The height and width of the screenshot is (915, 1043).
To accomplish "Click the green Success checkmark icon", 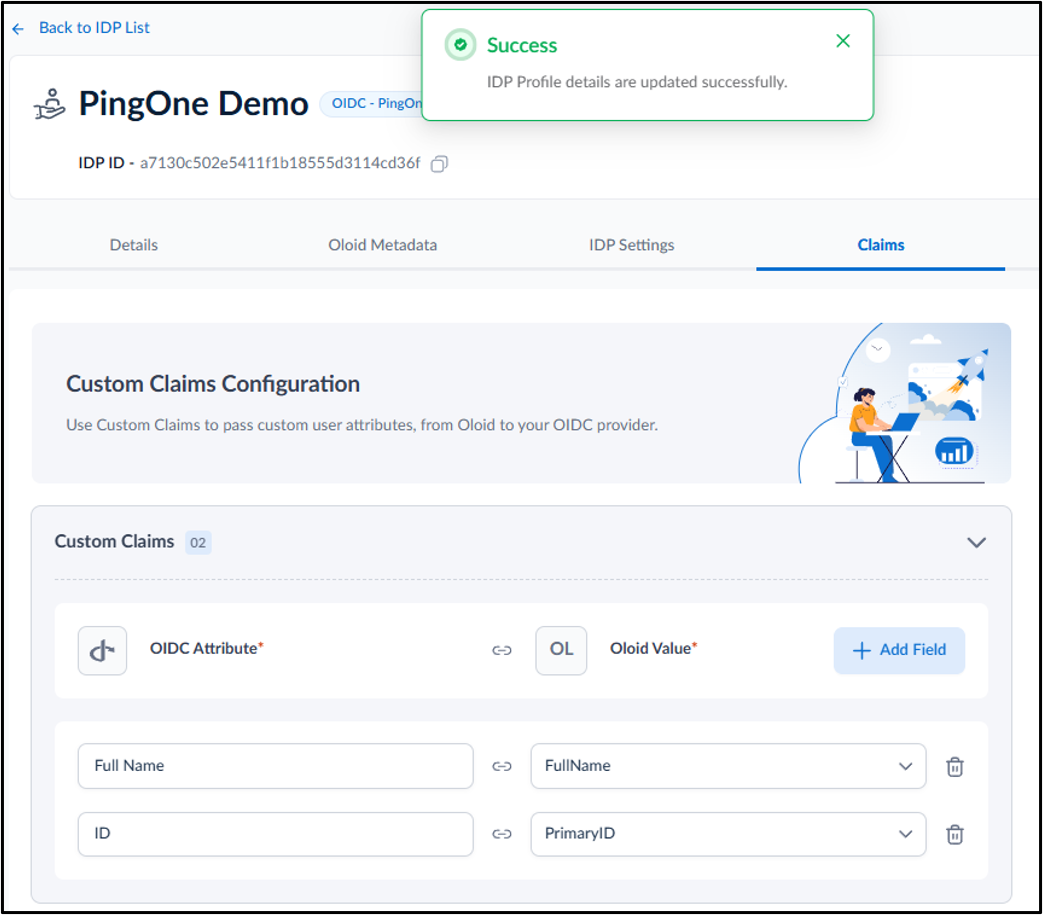I will pos(460,45).
